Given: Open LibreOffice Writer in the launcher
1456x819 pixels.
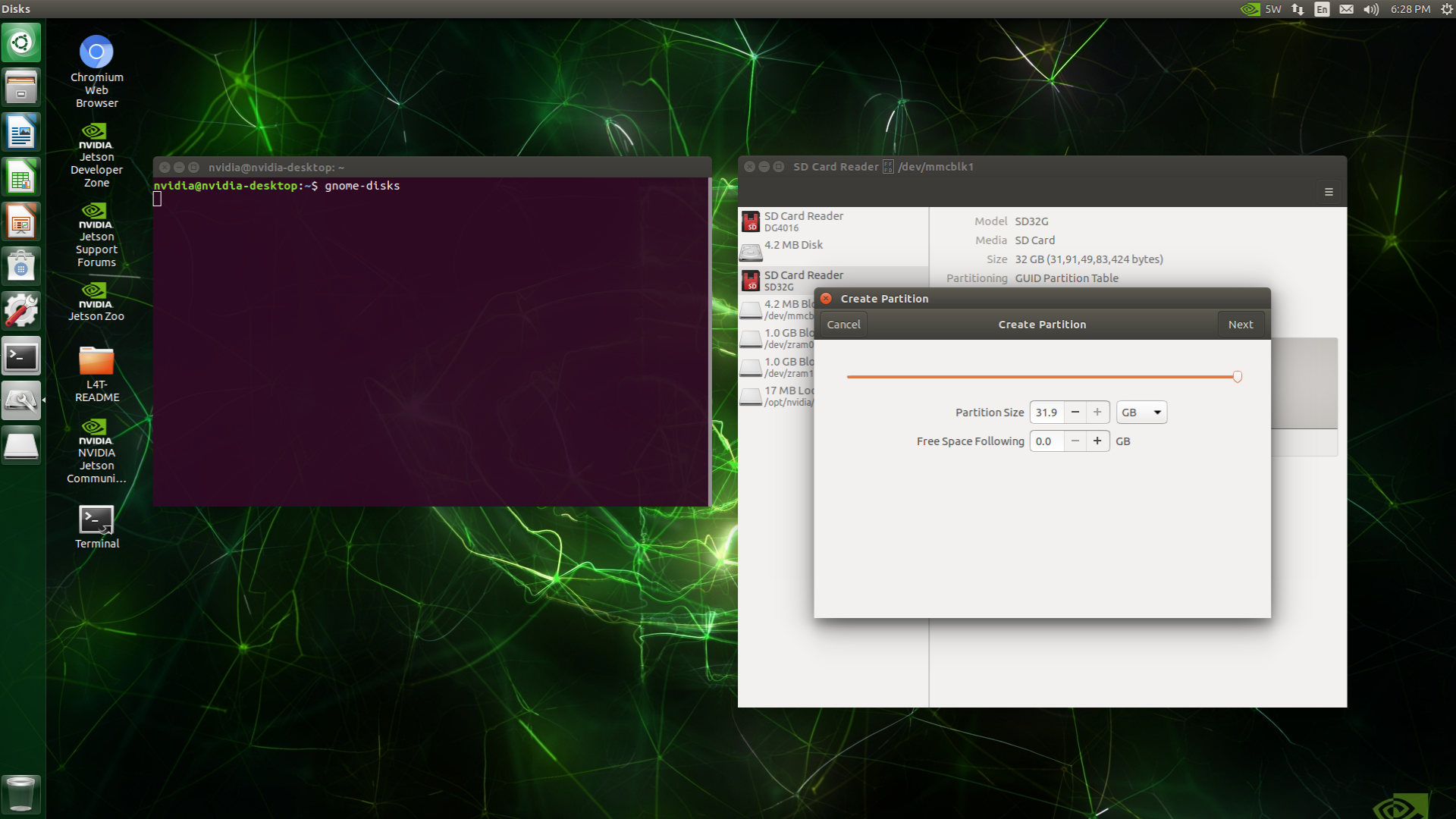Looking at the screenshot, I should point(21,133).
